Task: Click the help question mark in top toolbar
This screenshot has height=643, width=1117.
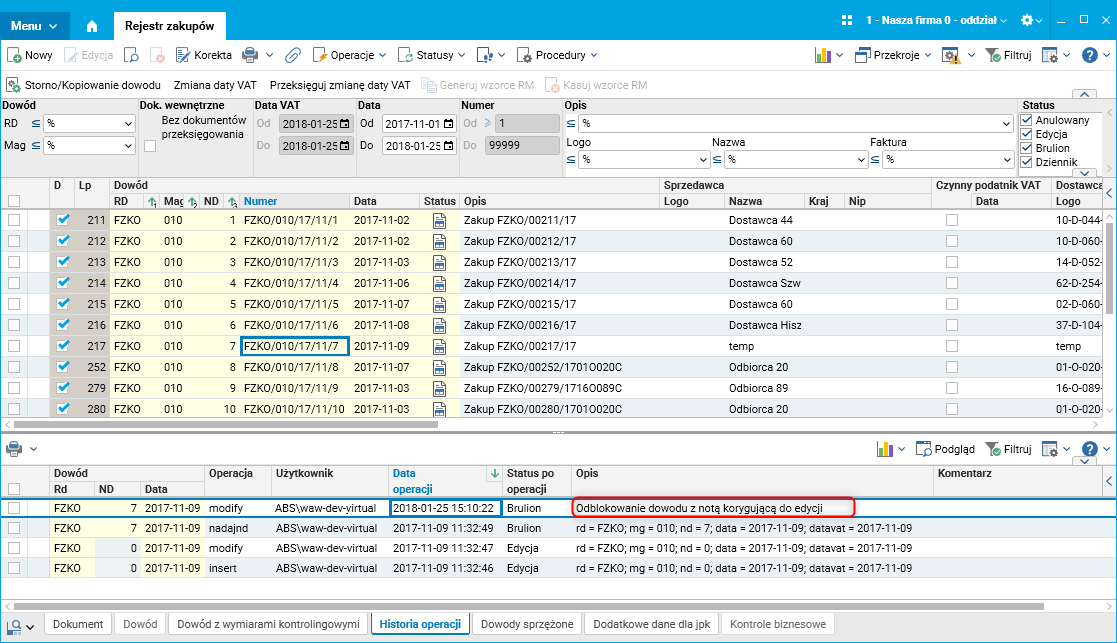Action: coord(1088,55)
